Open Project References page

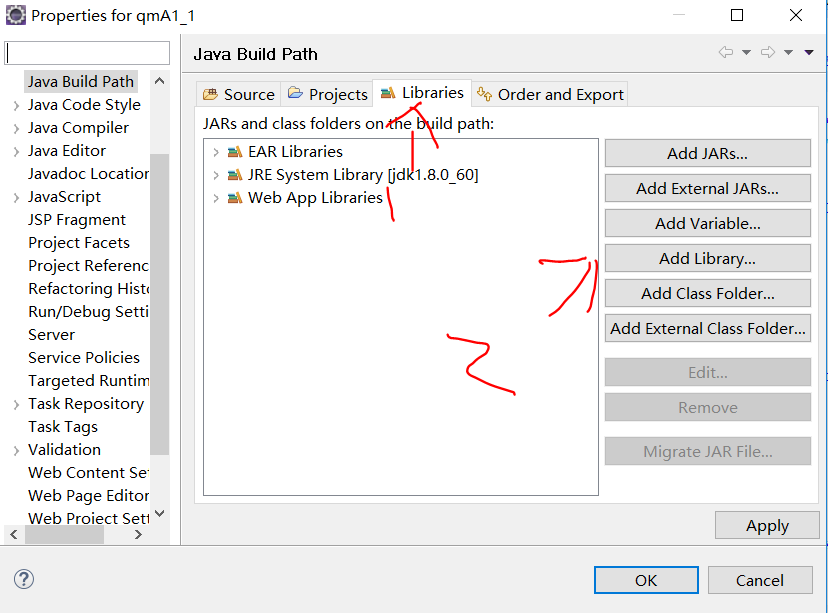[x=88, y=266]
